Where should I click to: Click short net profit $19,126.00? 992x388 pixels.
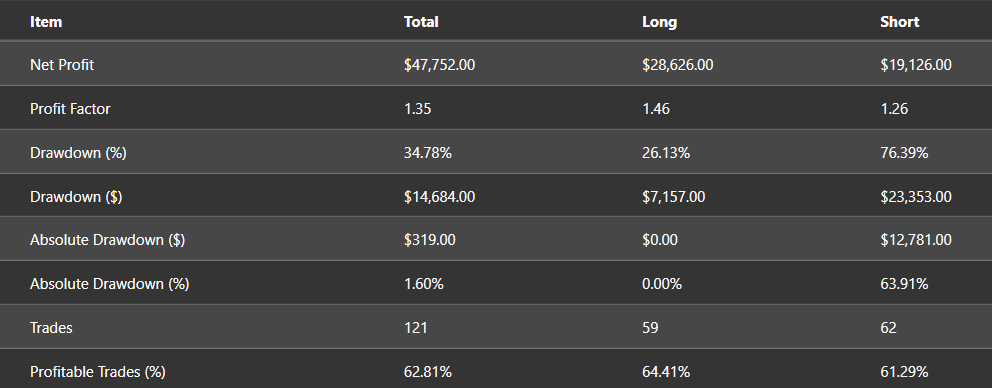(x=915, y=65)
